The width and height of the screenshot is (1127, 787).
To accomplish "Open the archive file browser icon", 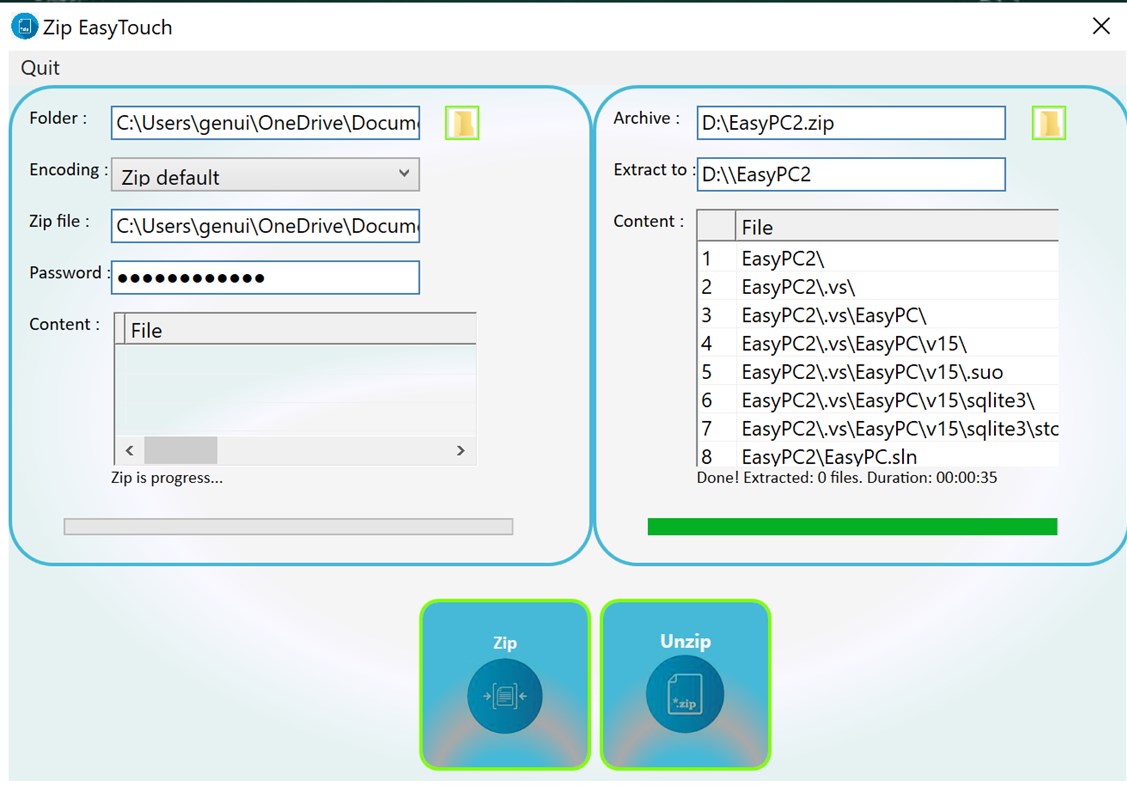I will coord(1048,122).
